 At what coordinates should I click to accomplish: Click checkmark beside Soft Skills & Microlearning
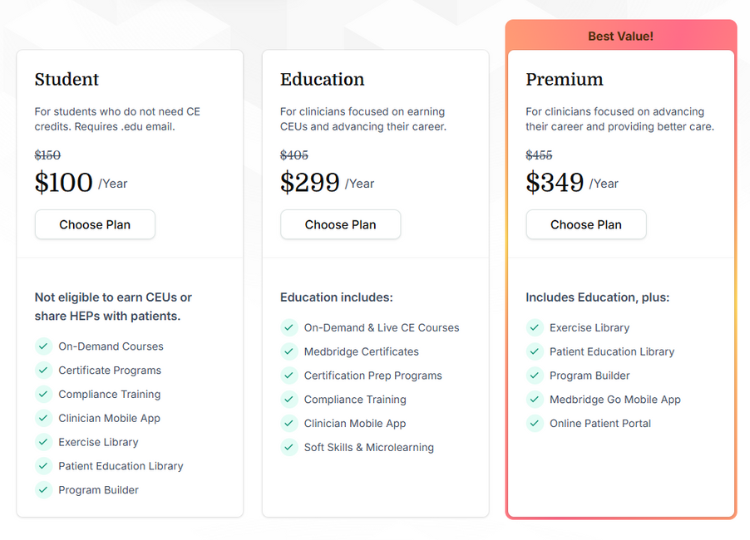point(289,447)
